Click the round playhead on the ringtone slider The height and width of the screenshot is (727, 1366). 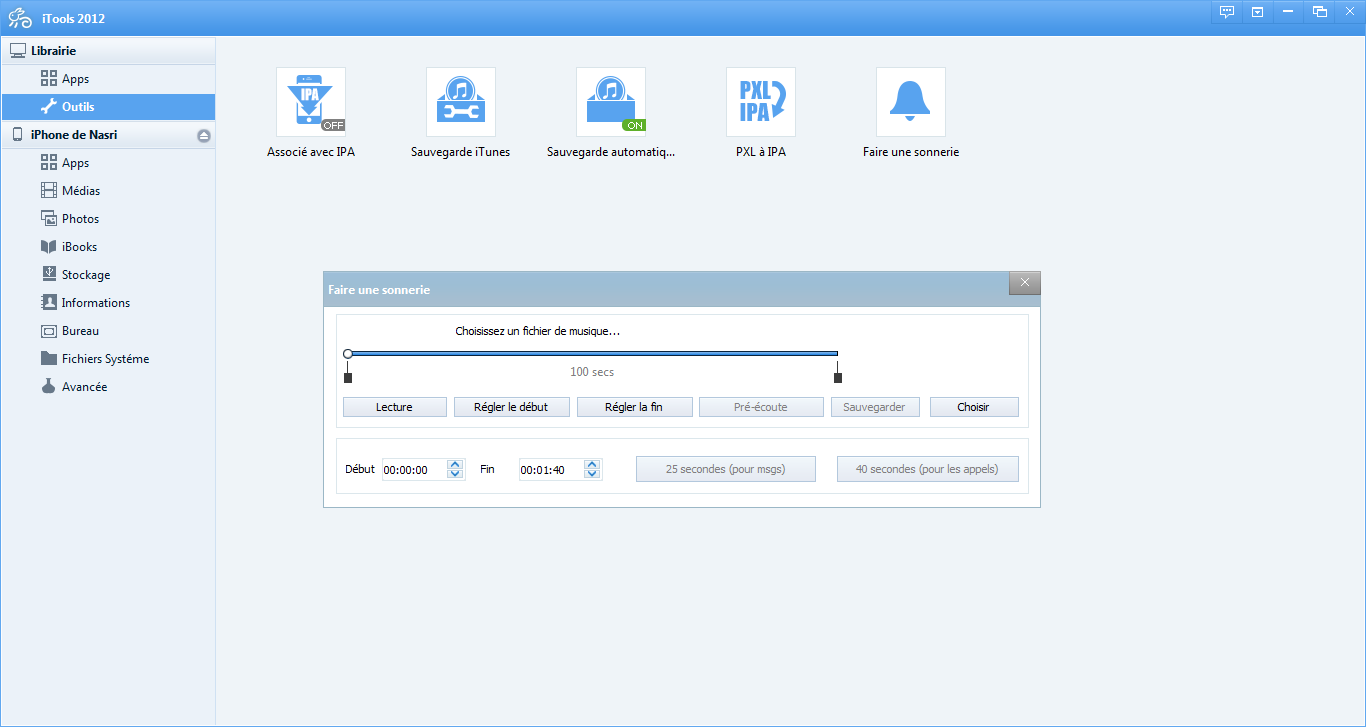347,353
